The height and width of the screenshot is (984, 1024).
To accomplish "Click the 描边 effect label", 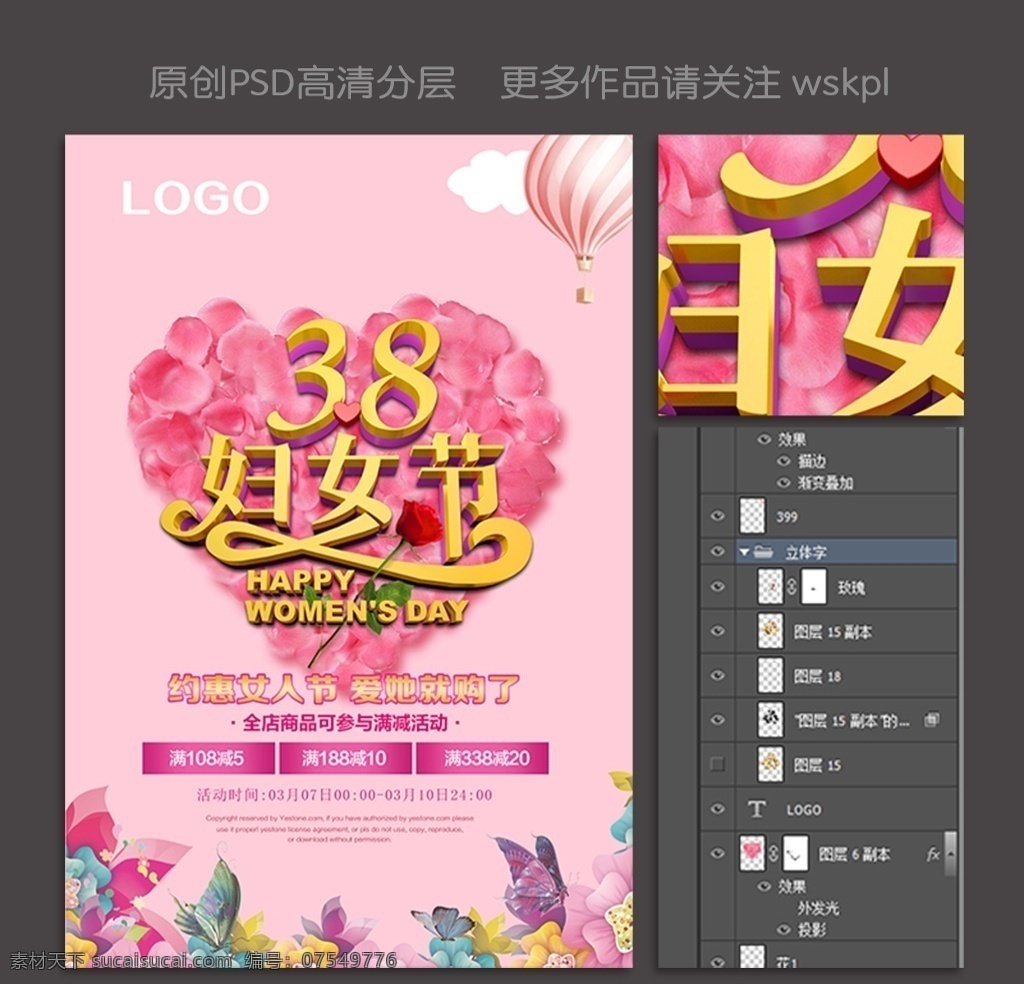I will click(811, 462).
